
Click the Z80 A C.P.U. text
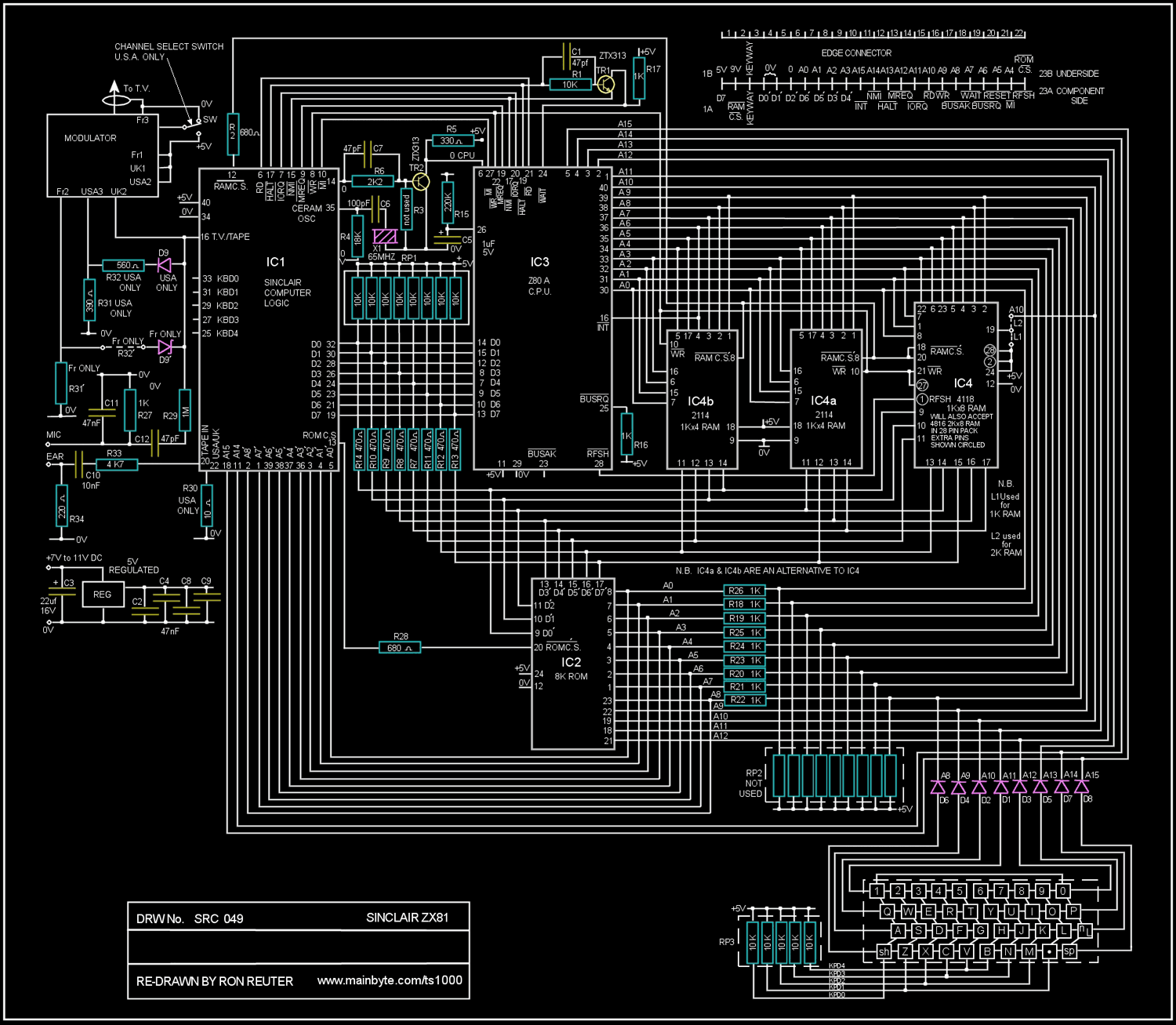click(539, 286)
